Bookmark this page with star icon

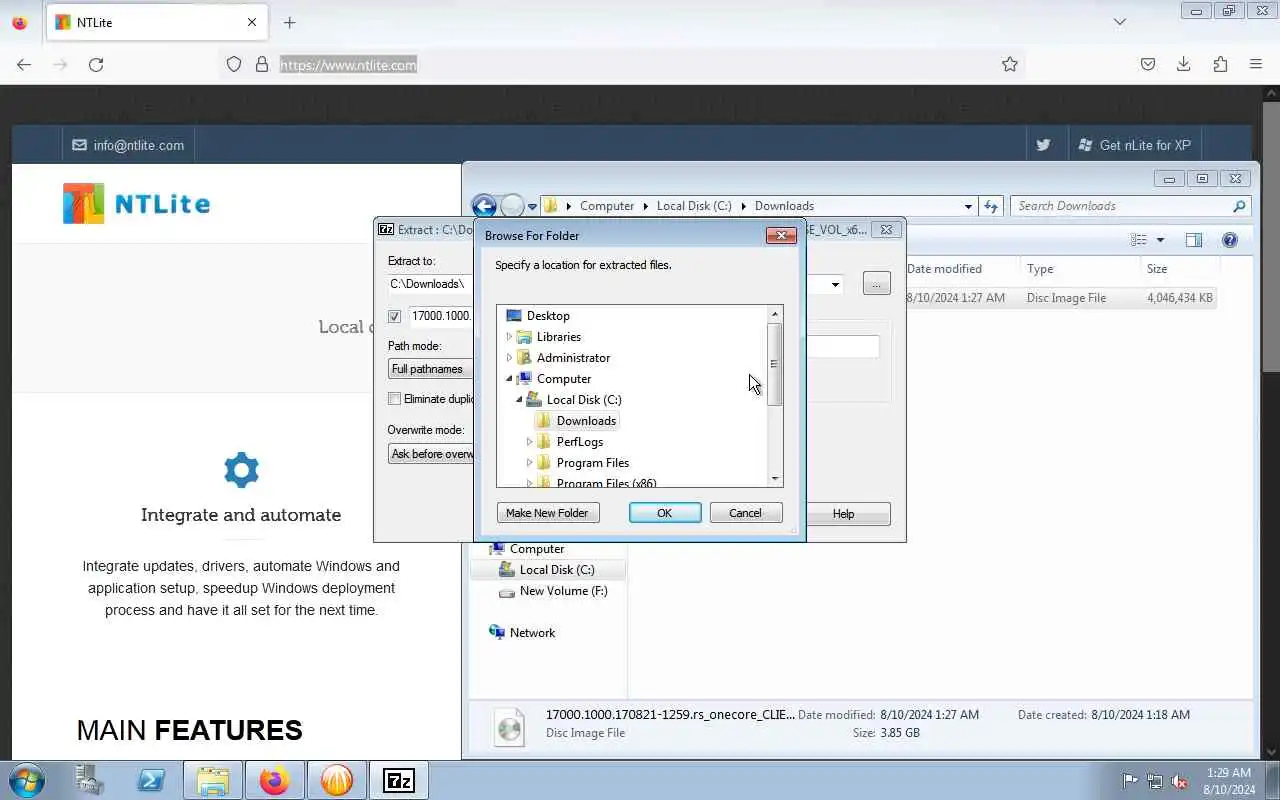[1010, 64]
